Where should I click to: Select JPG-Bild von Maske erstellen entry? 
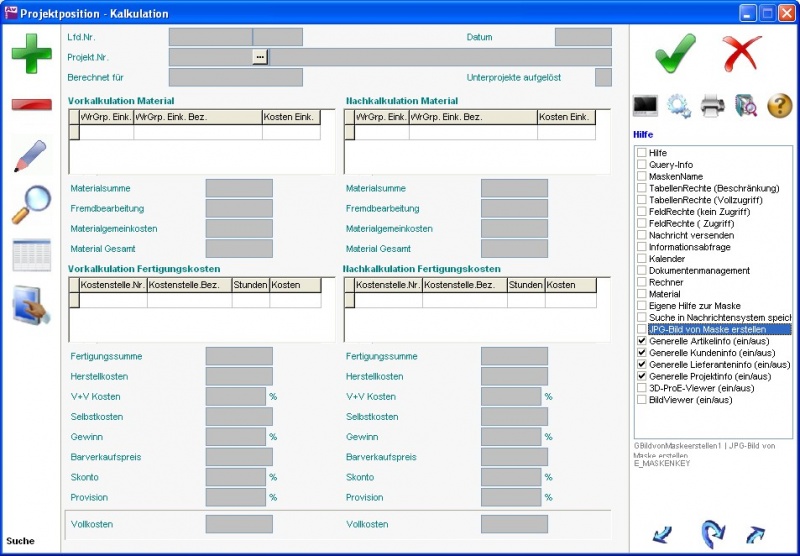(719, 329)
